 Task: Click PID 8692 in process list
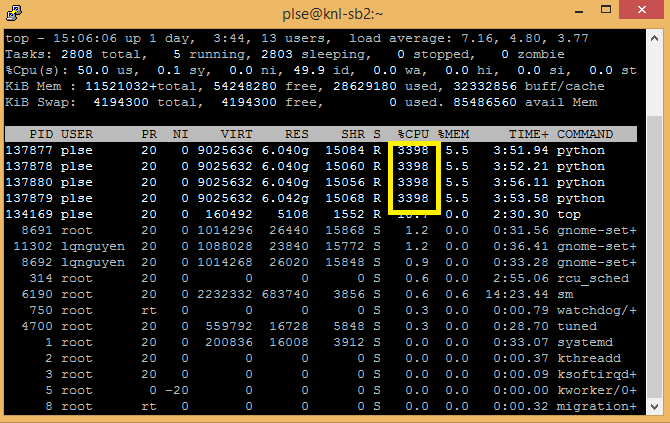(37, 262)
